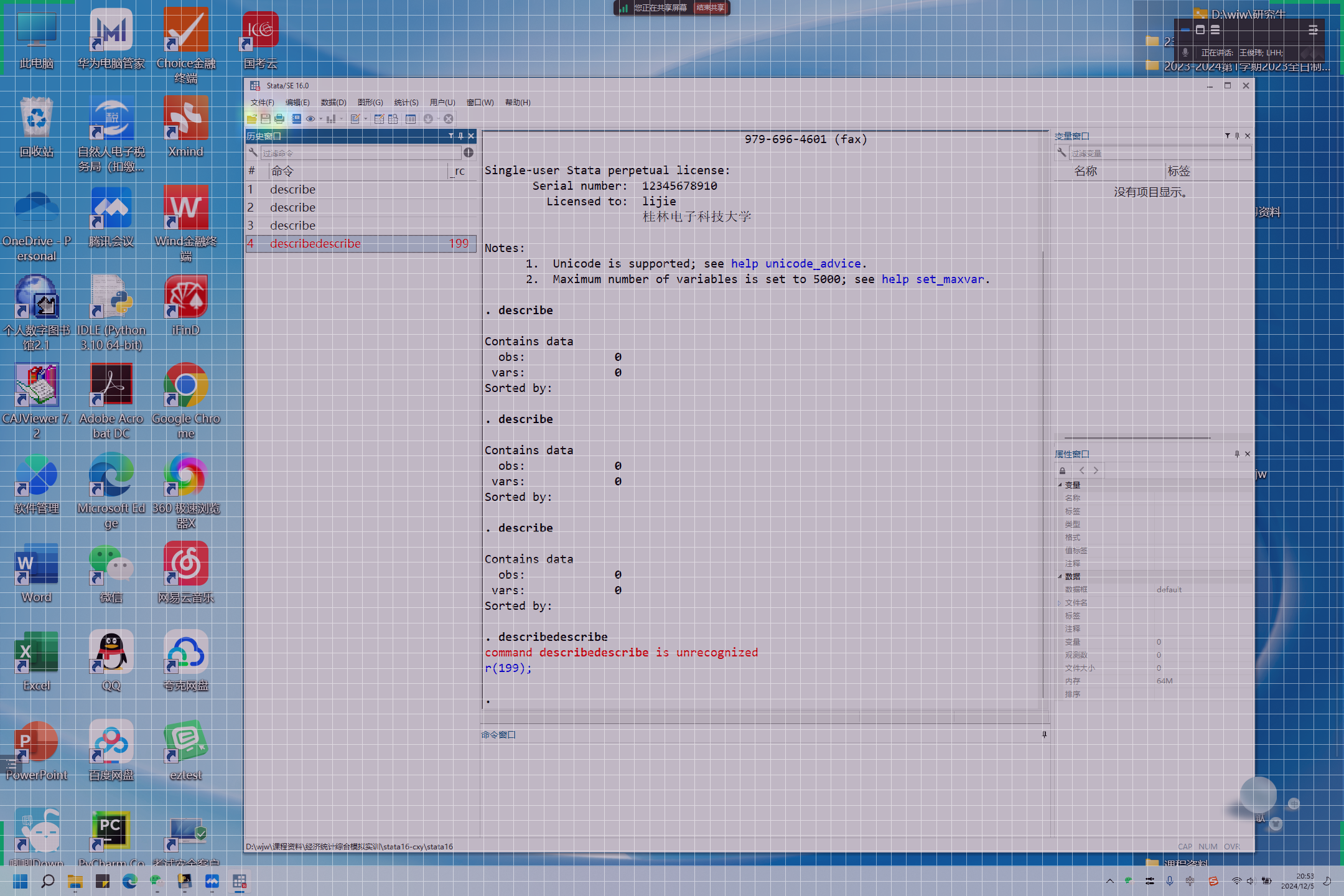Sort history by the 命令 column header
Image resolution: width=1344 pixels, height=896 pixels.
tap(358, 171)
